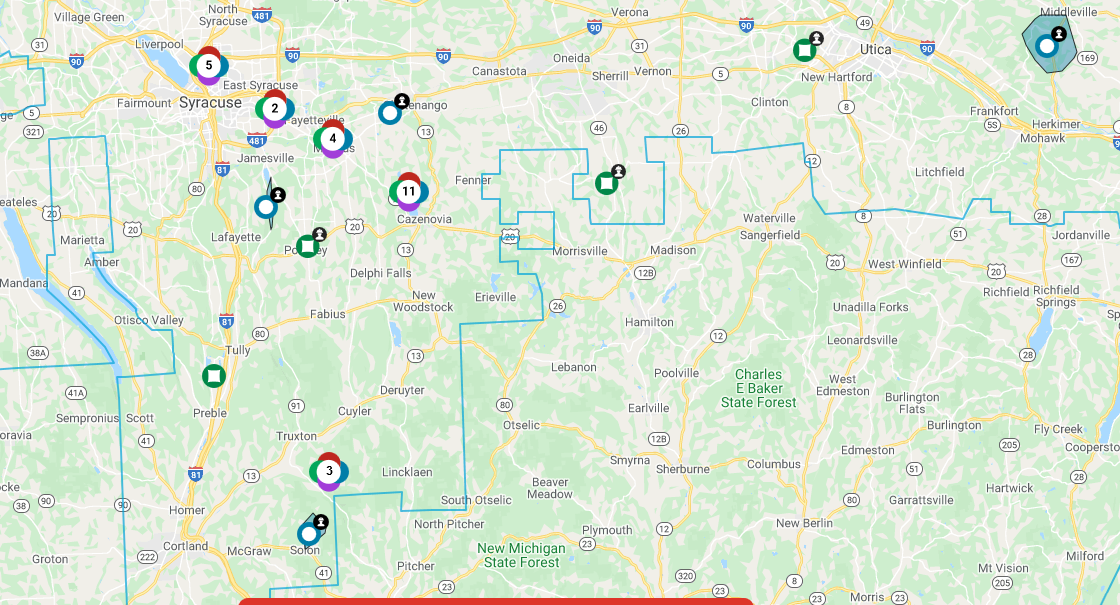Open the outage cluster labeled 5
The image size is (1120, 605).
pyautogui.click(x=209, y=66)
